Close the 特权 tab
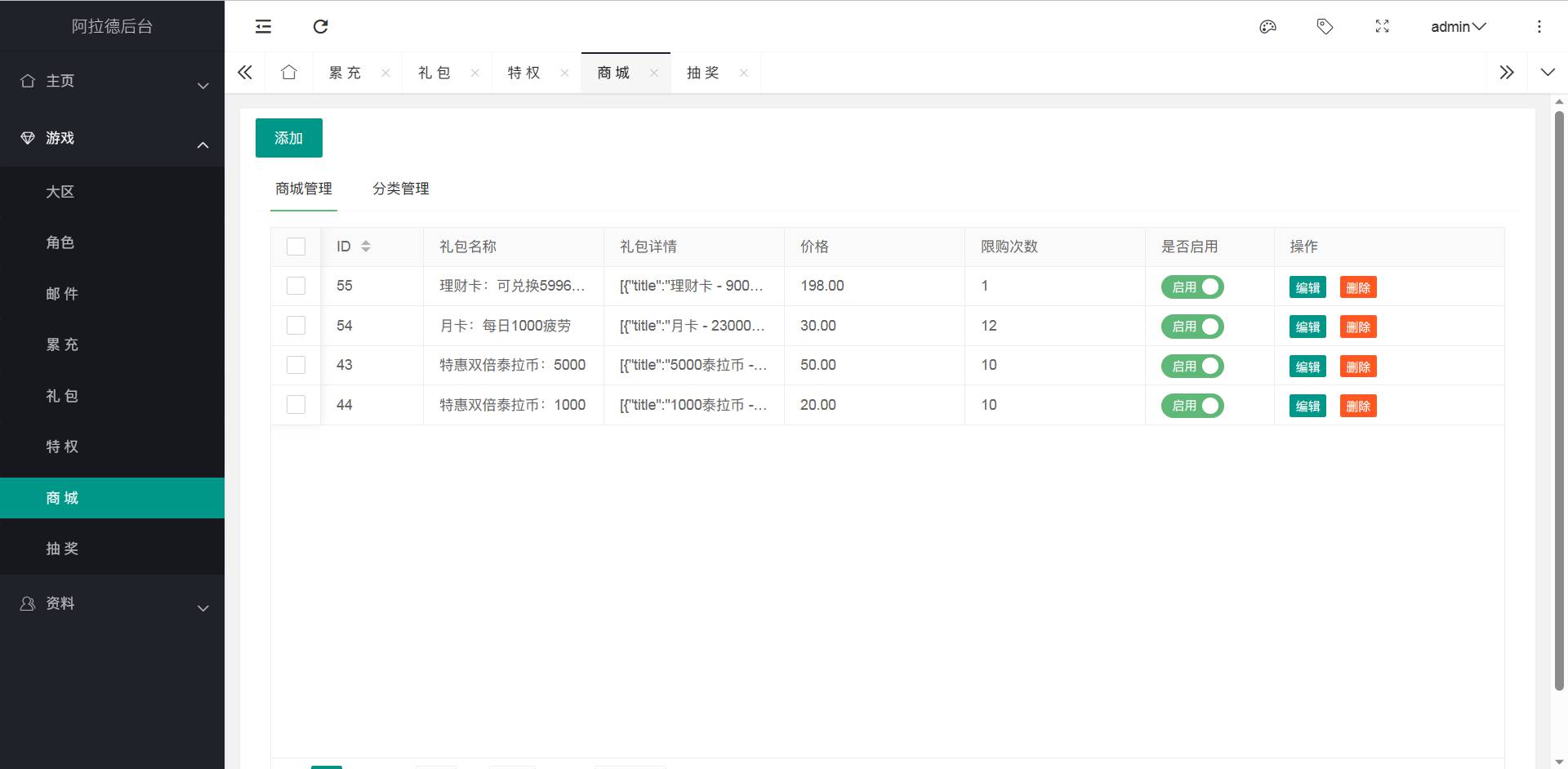This screenshot has height=769, width=1568. click(564, 73)
